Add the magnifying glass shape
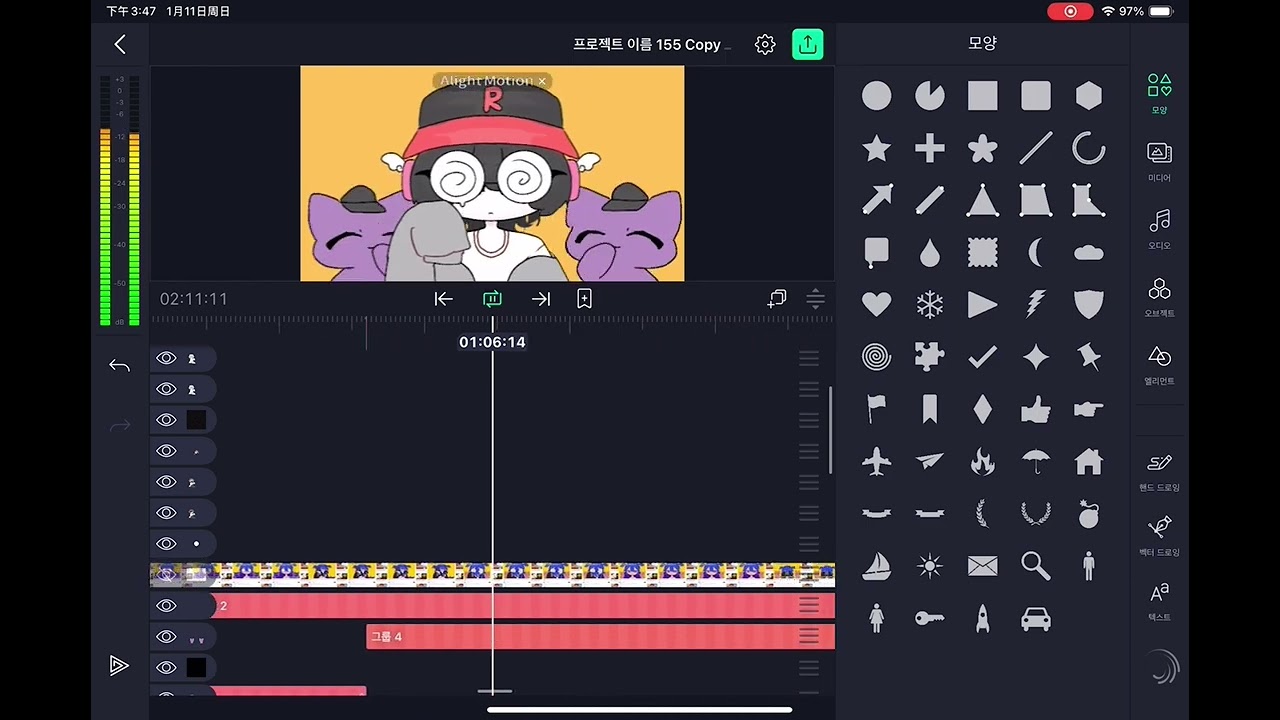Viewport: 1280px width, 720px height. [x=1035, y=565]
